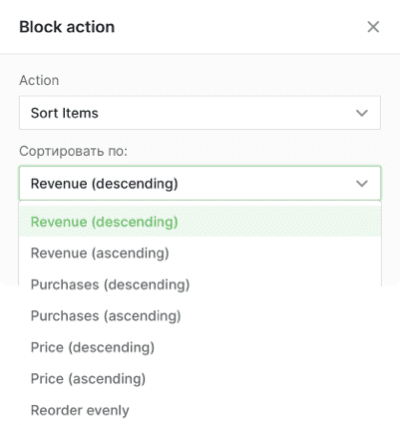This screenshot has height=425, width=400.
Task: Click the Block action dialog title
Action: 67,27
